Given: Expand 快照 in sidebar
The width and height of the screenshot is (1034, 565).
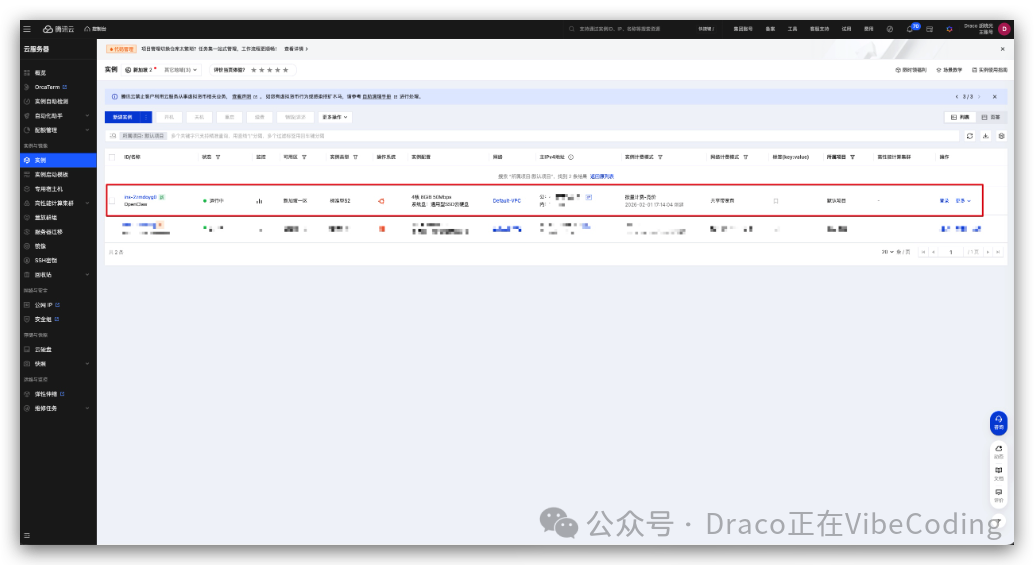Looking at the screenshot, I should (87, 364).
